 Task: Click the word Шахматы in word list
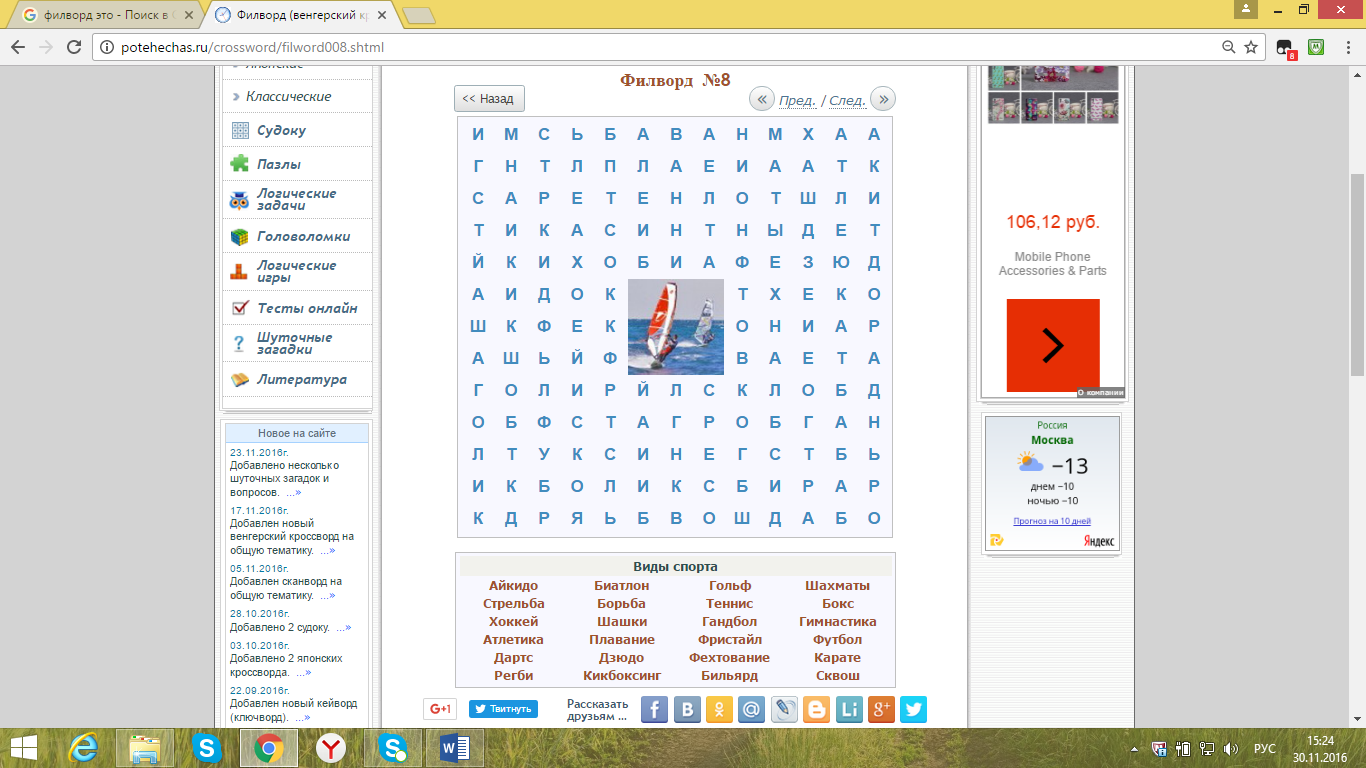pyautogui.click(x=838, y=586)
